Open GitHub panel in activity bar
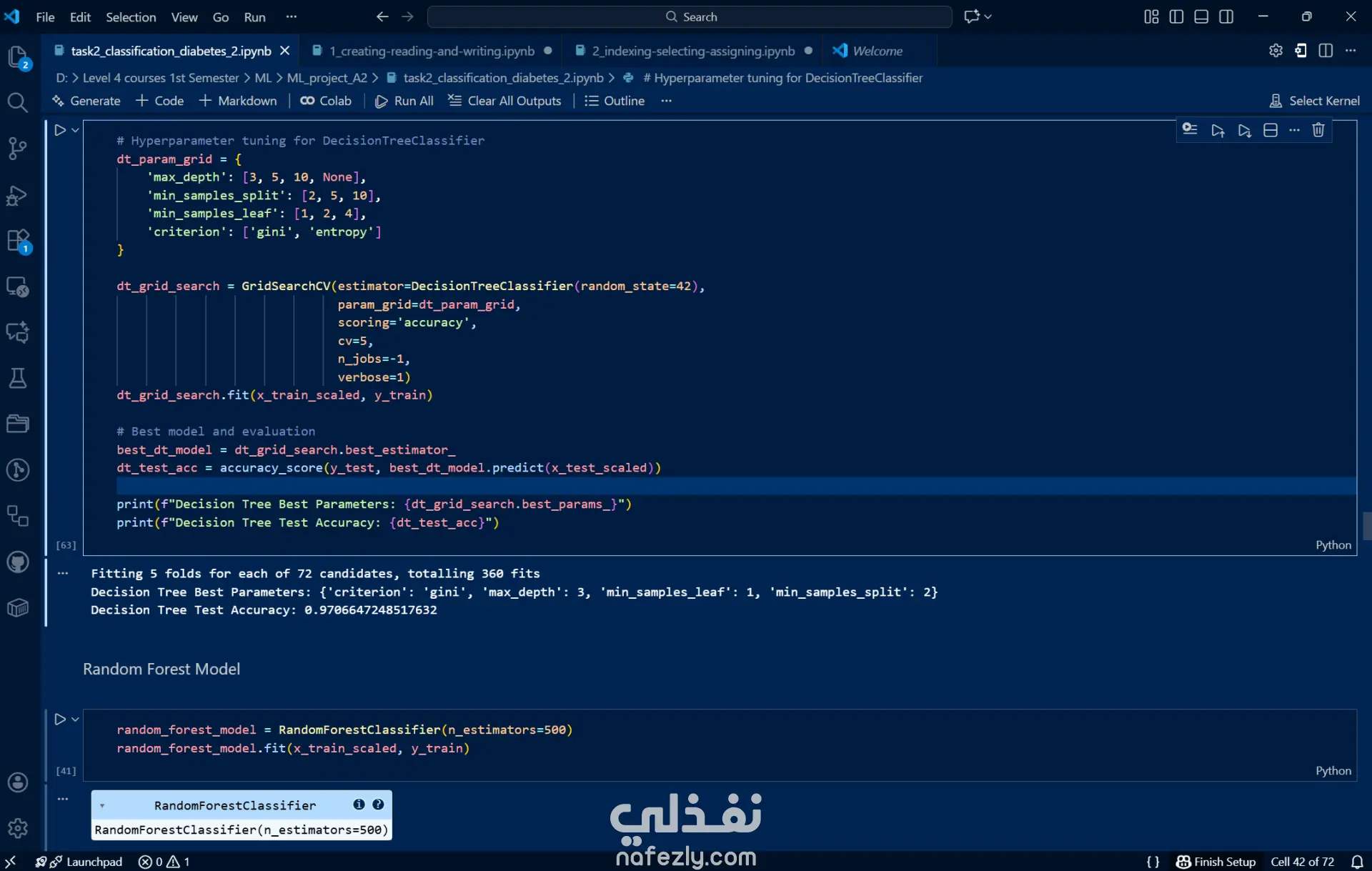 pyautogui.click(x=17, y=562)
